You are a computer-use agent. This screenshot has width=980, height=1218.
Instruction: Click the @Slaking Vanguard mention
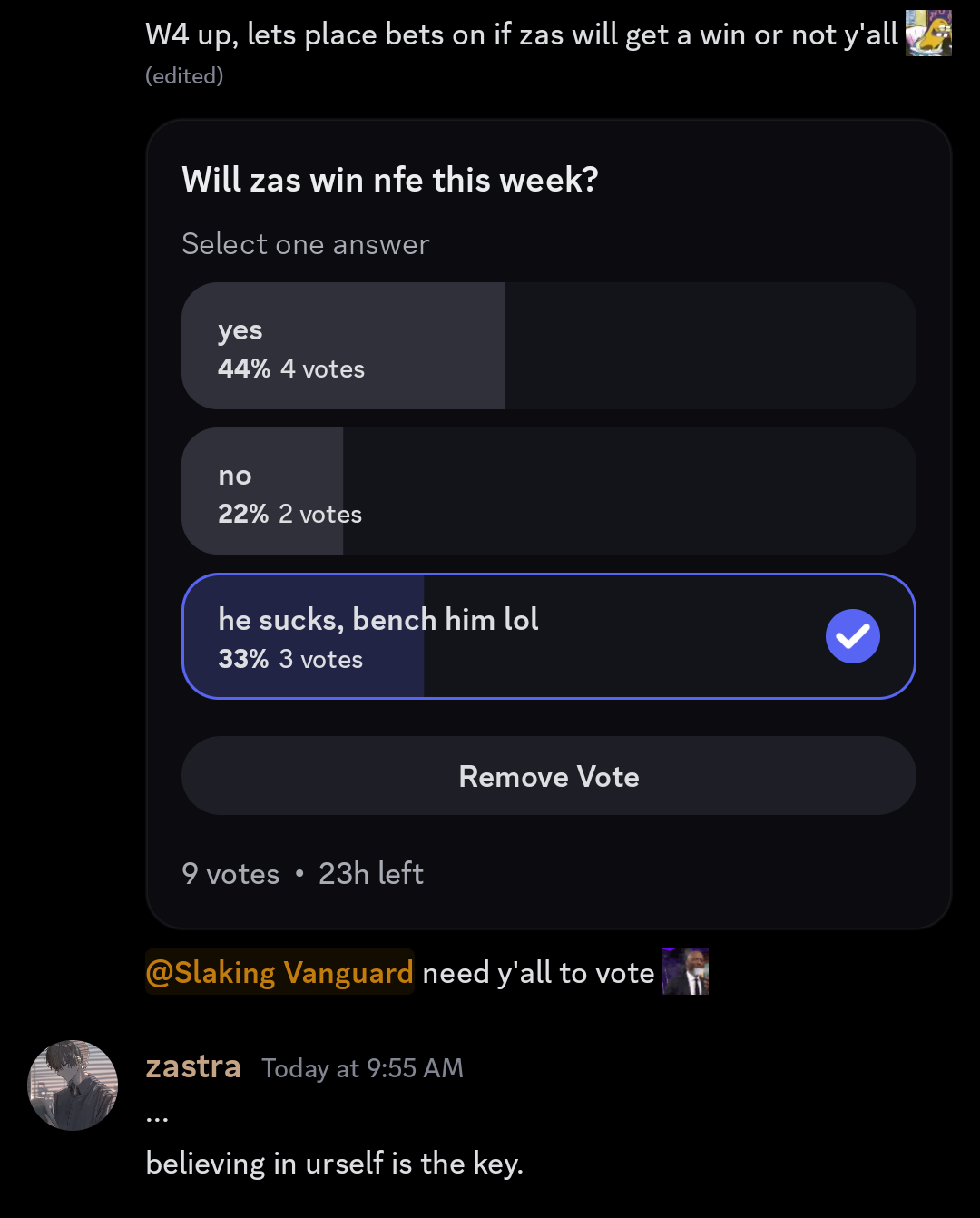(x=279, y=973)
